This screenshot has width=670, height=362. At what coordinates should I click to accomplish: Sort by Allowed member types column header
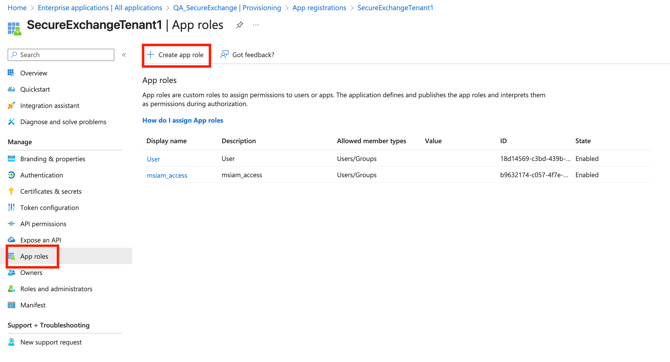[x=371, y=141]
